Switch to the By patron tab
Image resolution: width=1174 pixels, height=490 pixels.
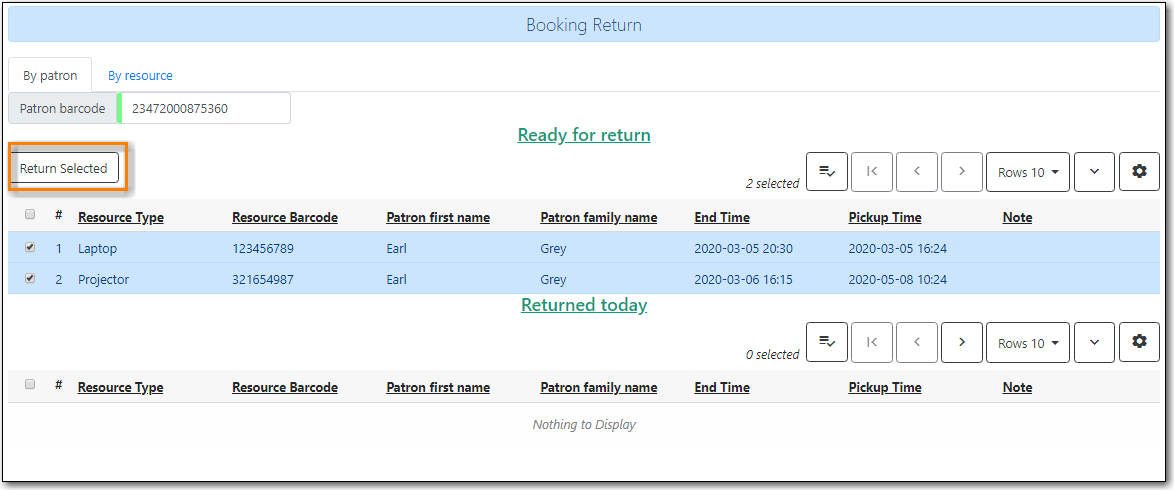(x=50, y=76)
